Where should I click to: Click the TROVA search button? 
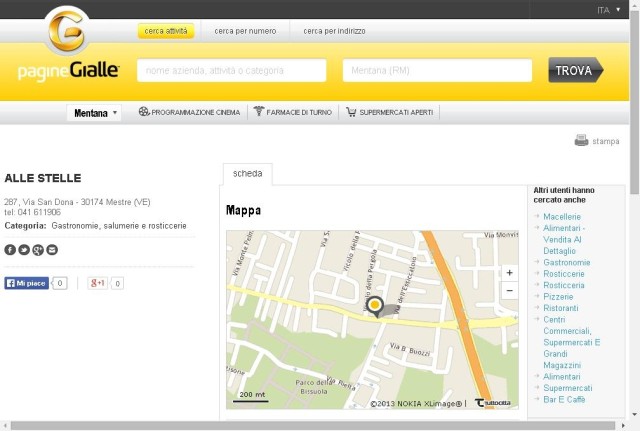(x=576, y=70)
